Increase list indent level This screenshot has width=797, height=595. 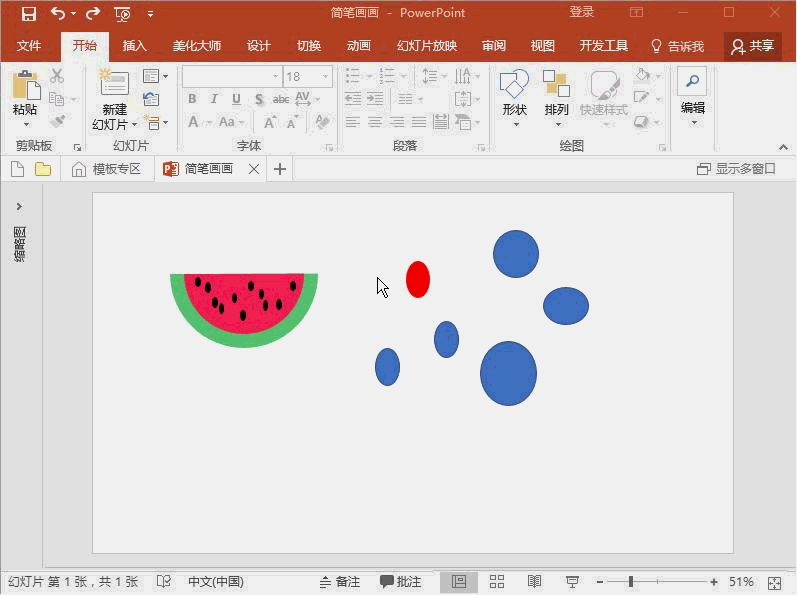375,99
